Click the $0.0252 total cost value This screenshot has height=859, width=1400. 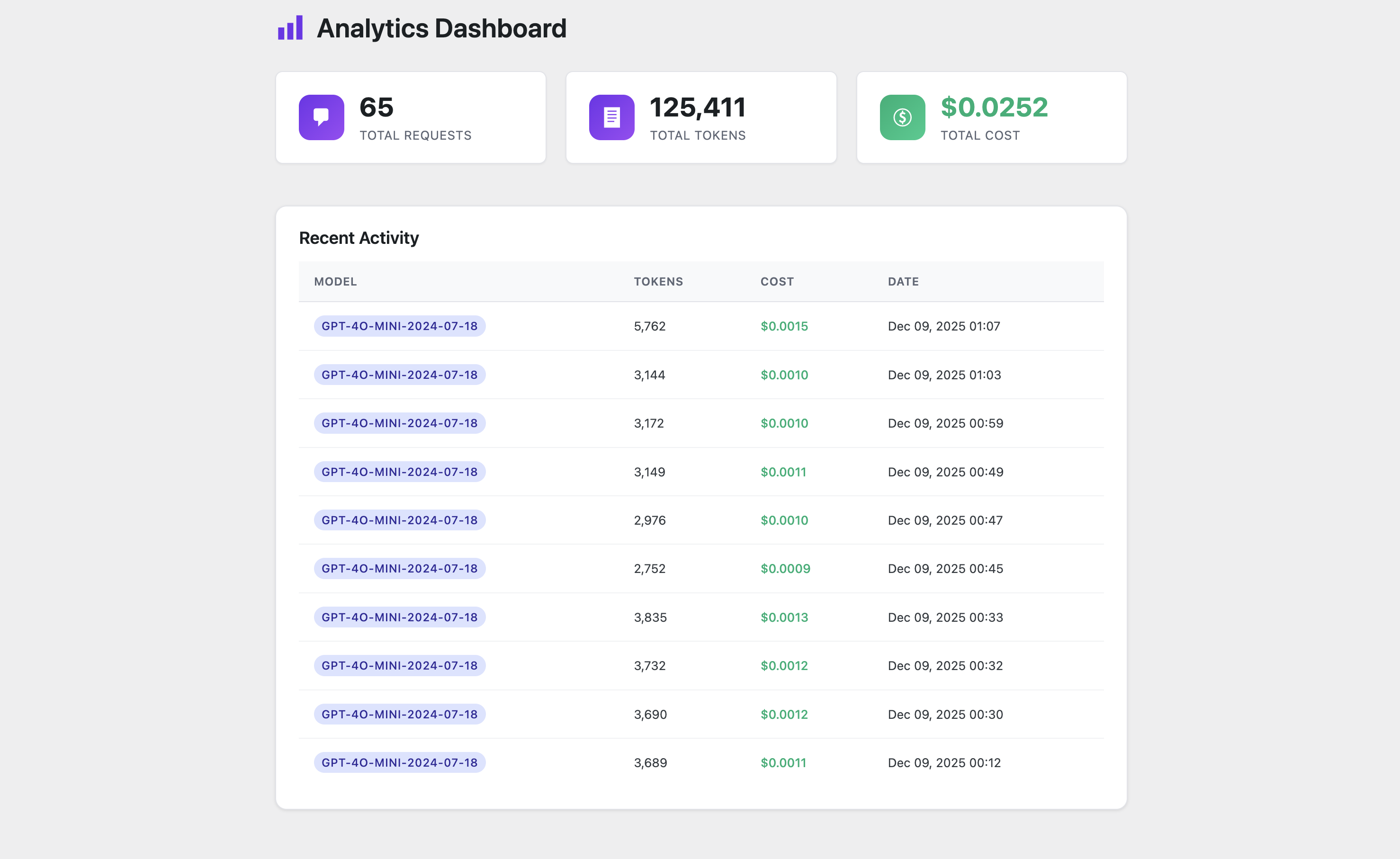pyautogui.click(x=994, y=107)
